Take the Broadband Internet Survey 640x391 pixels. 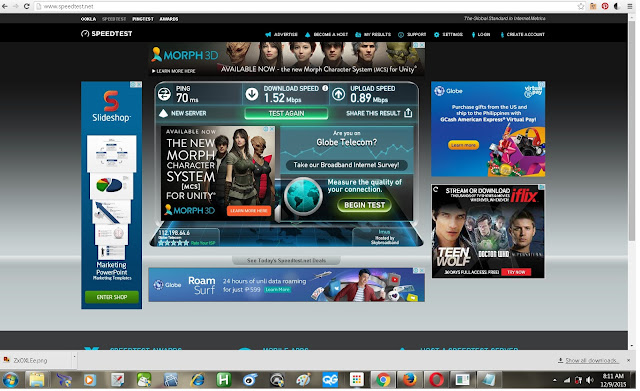click(x=346, y=165)
